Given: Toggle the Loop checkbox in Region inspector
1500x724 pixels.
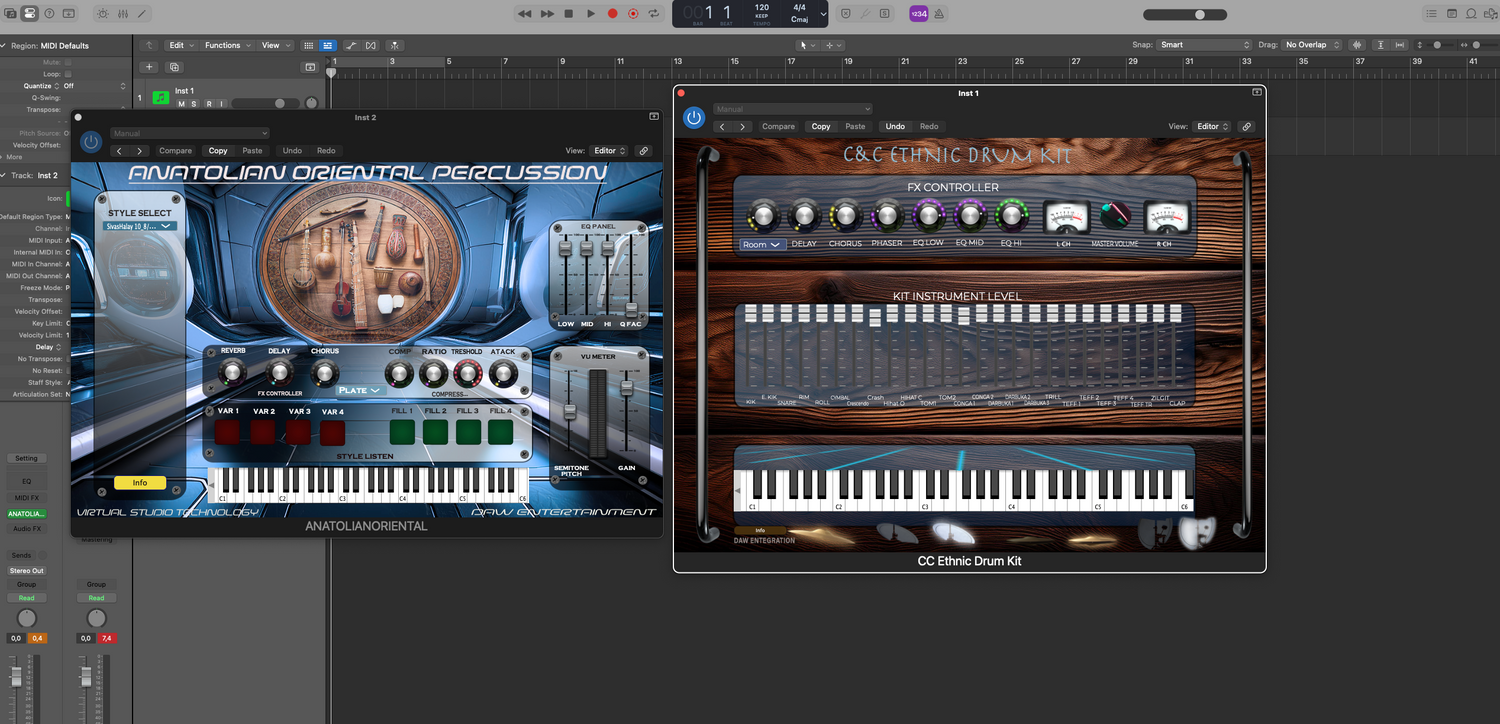Looking at the screenshot, I should click(68, 74).
